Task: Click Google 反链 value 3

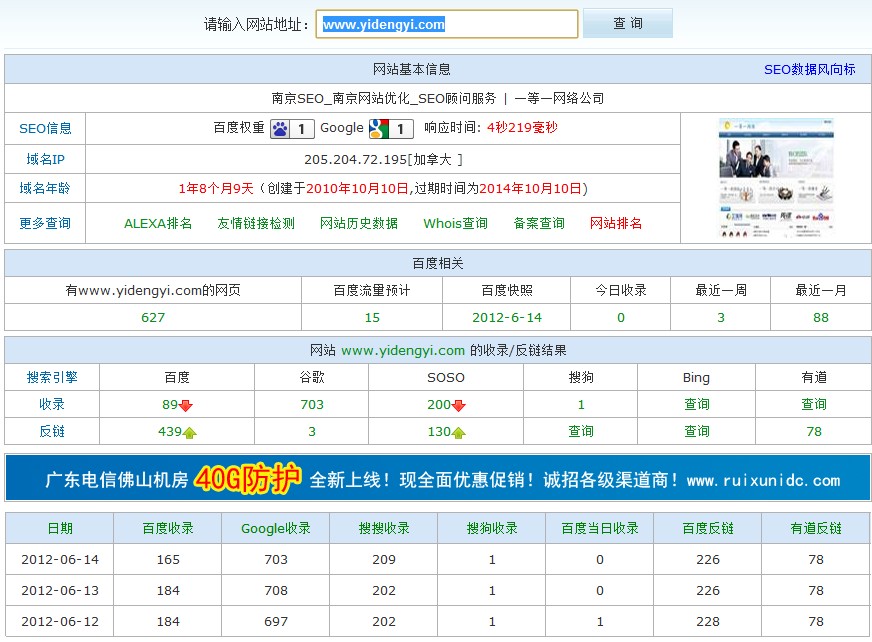Action: click(312, 432)
